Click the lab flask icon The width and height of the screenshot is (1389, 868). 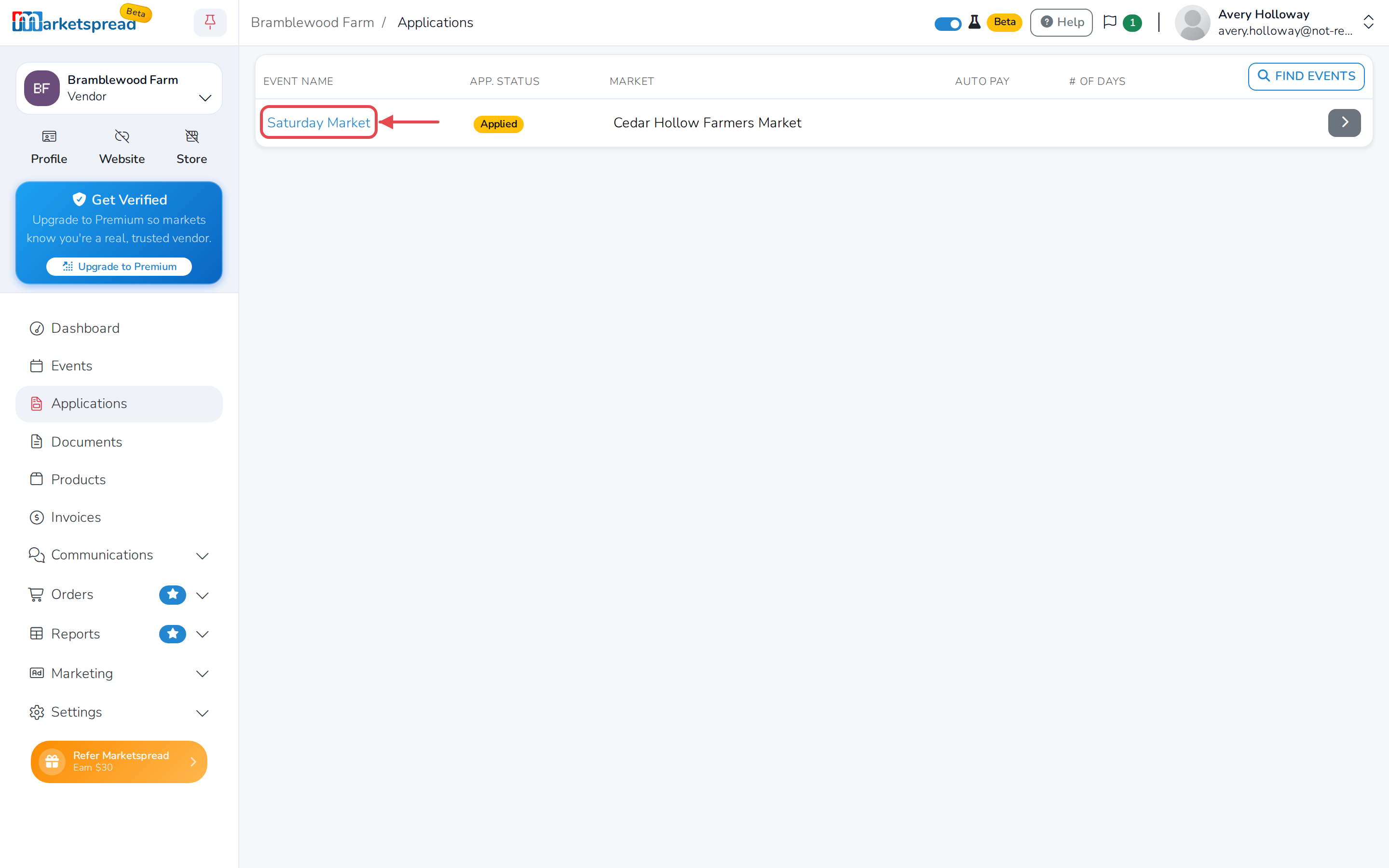[974, 22]
